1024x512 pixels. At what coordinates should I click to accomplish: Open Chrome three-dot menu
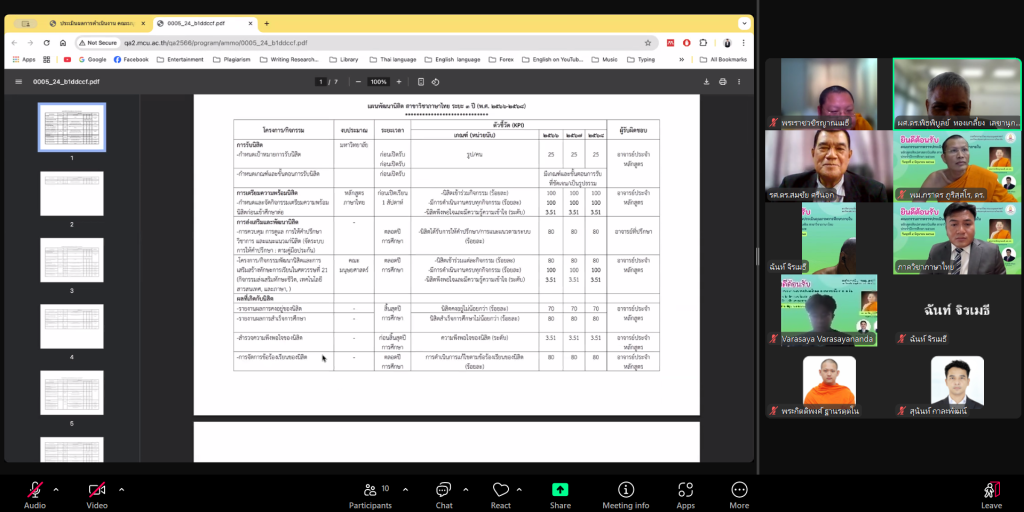point(743,42)
